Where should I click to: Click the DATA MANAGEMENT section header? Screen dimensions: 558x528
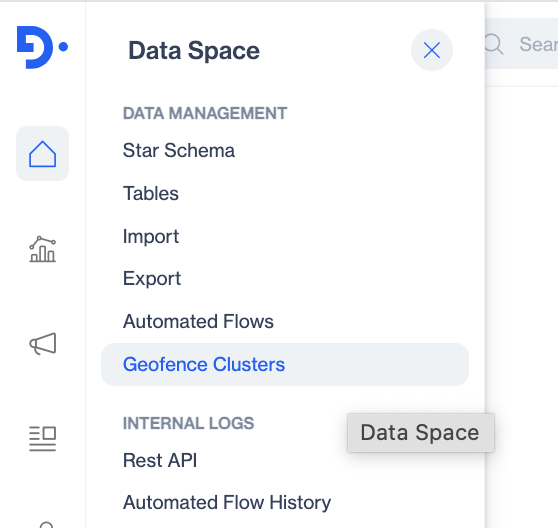point(205,113)
